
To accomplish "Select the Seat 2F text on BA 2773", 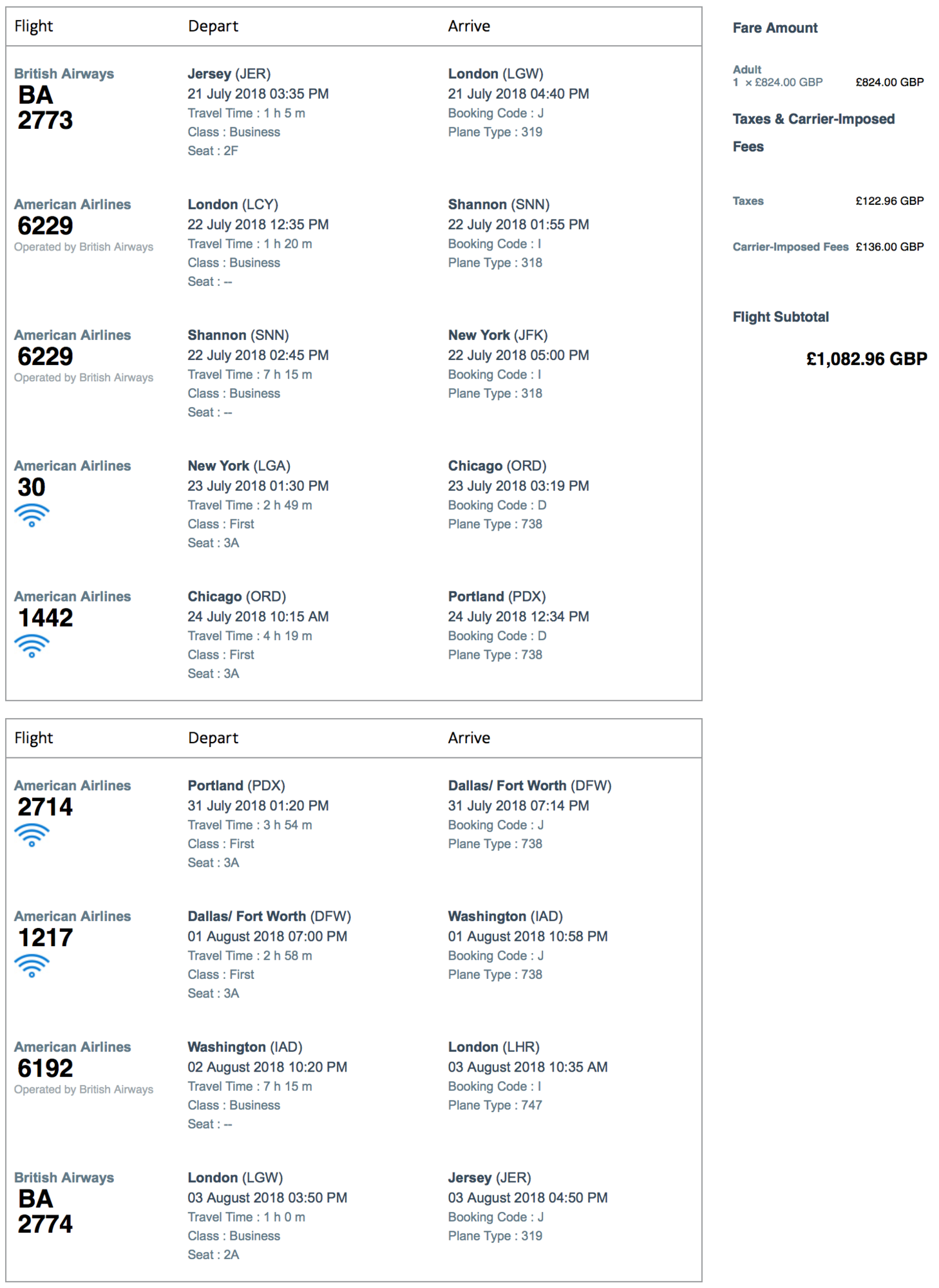I will tap(213, 151).
